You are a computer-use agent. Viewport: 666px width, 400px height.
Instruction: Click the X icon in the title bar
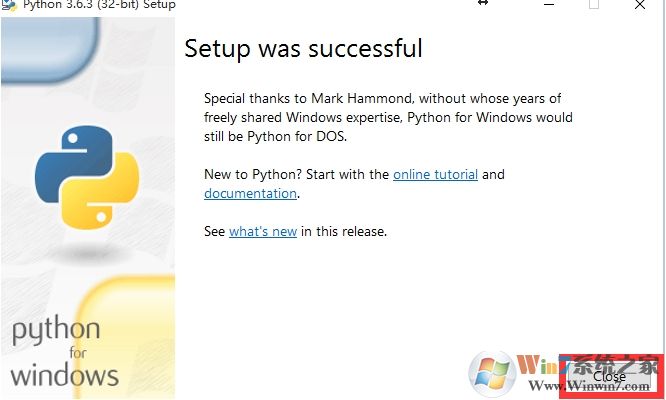pos(640,4)
